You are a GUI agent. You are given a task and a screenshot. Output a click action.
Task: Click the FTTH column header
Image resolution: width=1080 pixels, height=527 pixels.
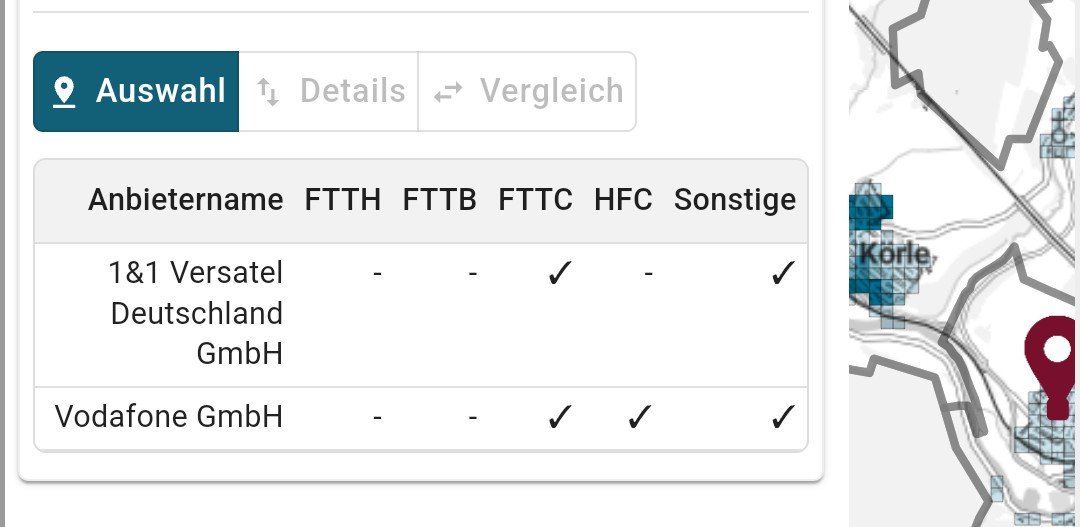pyautogui.click(x=342, y=200)
